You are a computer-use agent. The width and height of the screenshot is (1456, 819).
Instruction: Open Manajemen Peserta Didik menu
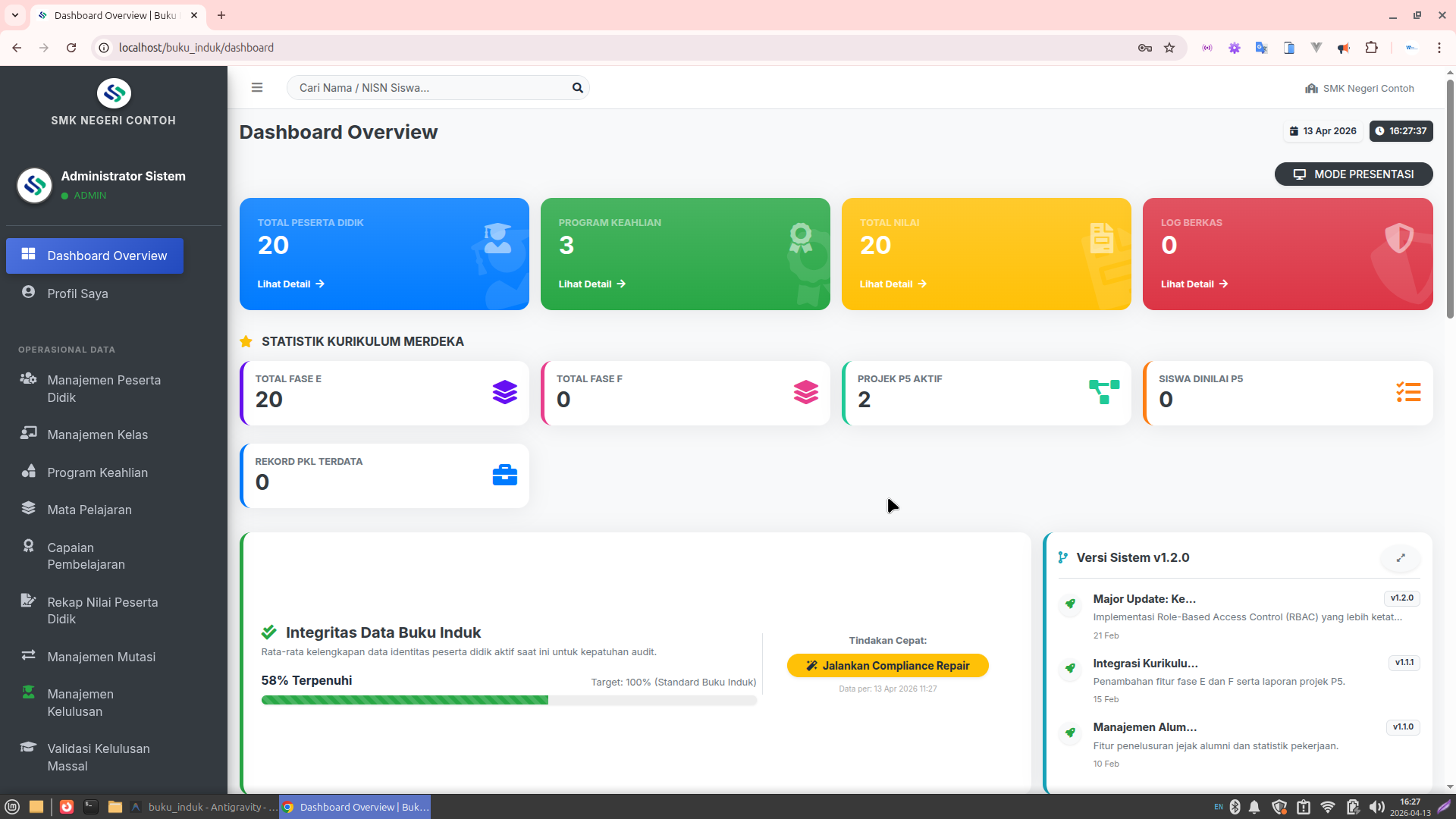104,388
